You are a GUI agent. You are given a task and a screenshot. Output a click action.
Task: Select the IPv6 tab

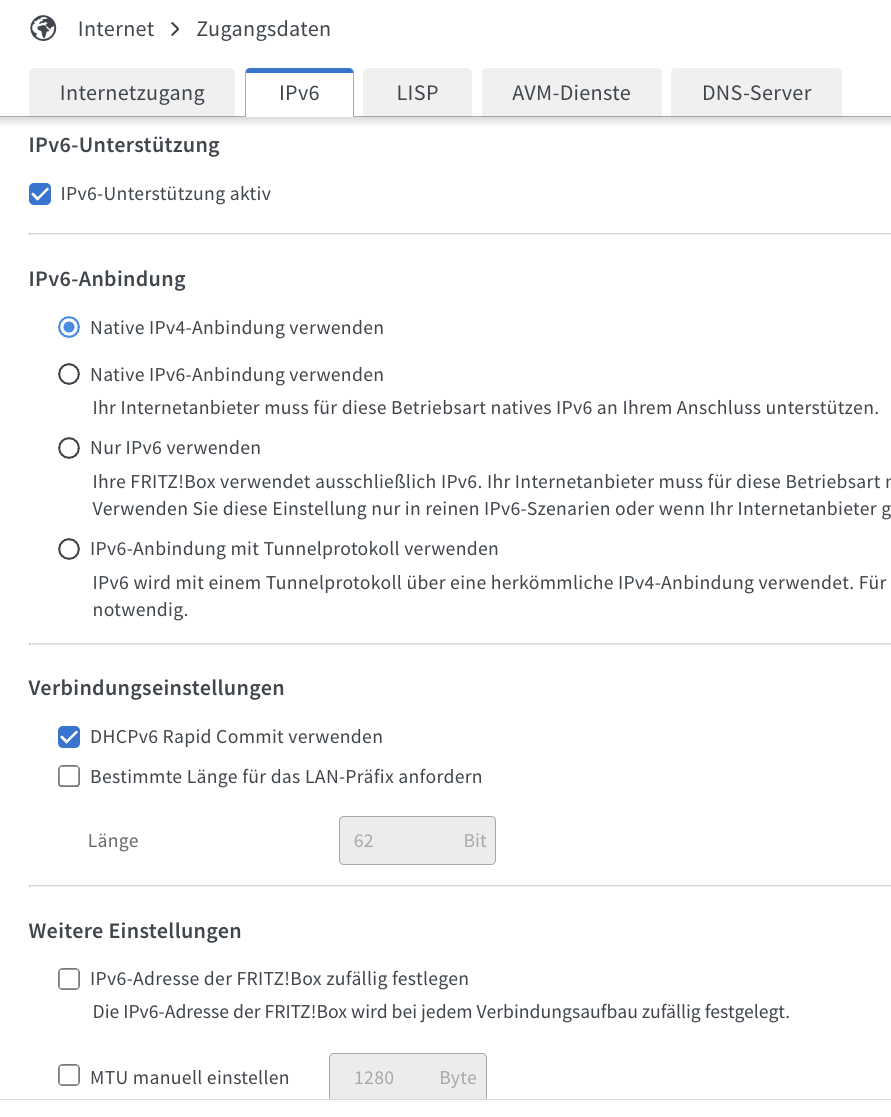(299, 93)
